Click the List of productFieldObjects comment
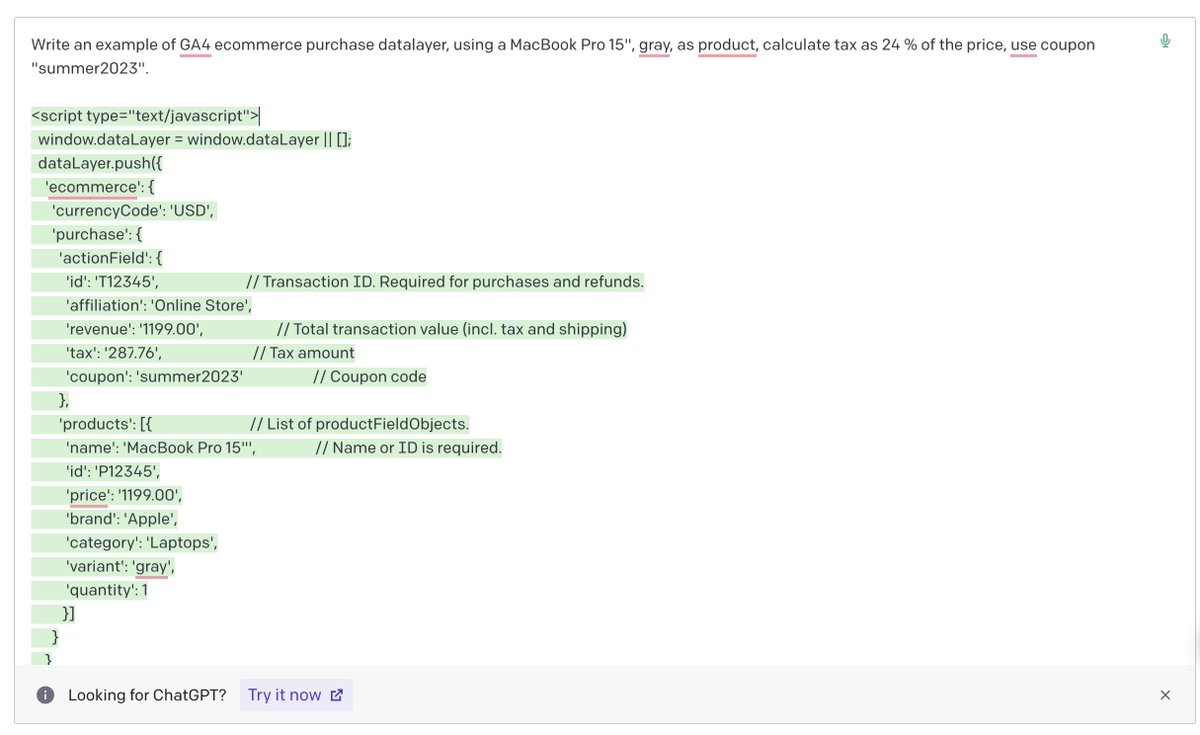 click(x=359, y=424)
